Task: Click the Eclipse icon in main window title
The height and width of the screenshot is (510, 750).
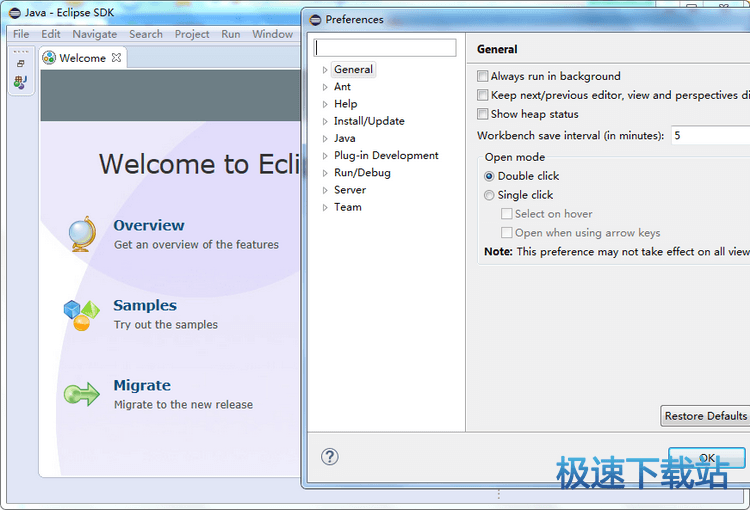Action: click(15, 13)
